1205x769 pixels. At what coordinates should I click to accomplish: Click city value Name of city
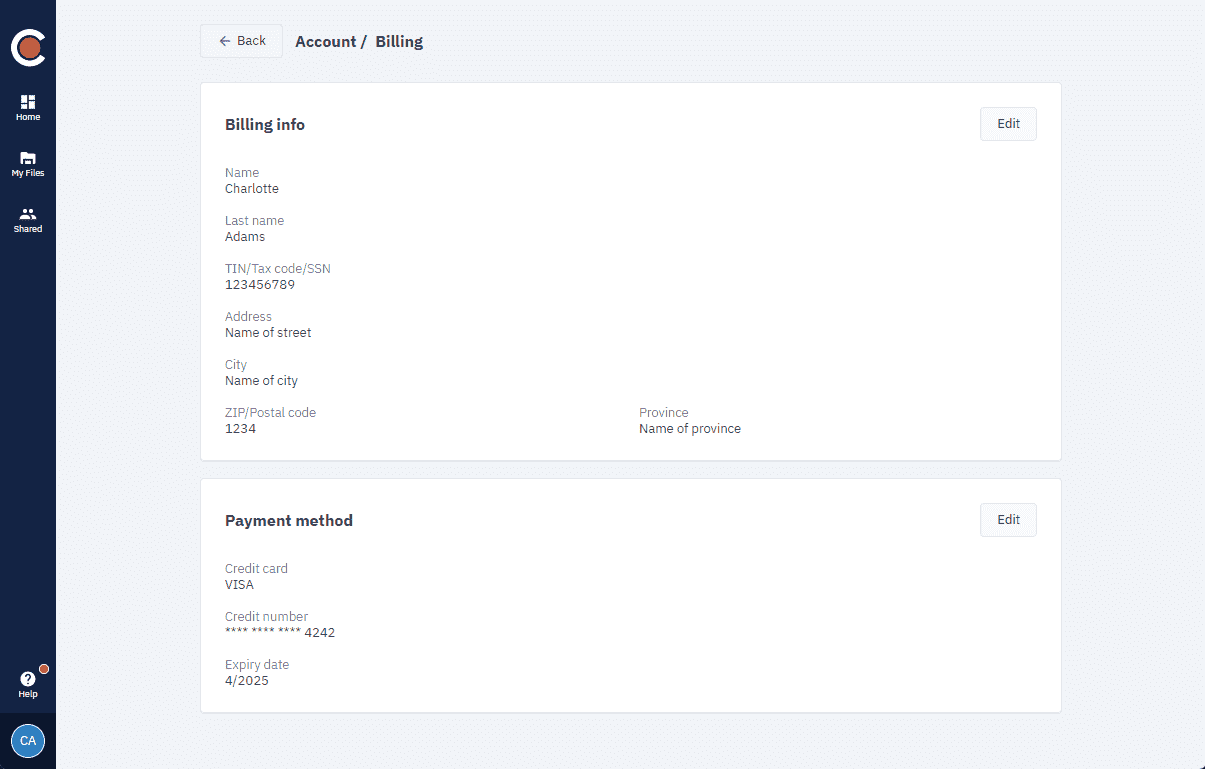tap(261, 381)
